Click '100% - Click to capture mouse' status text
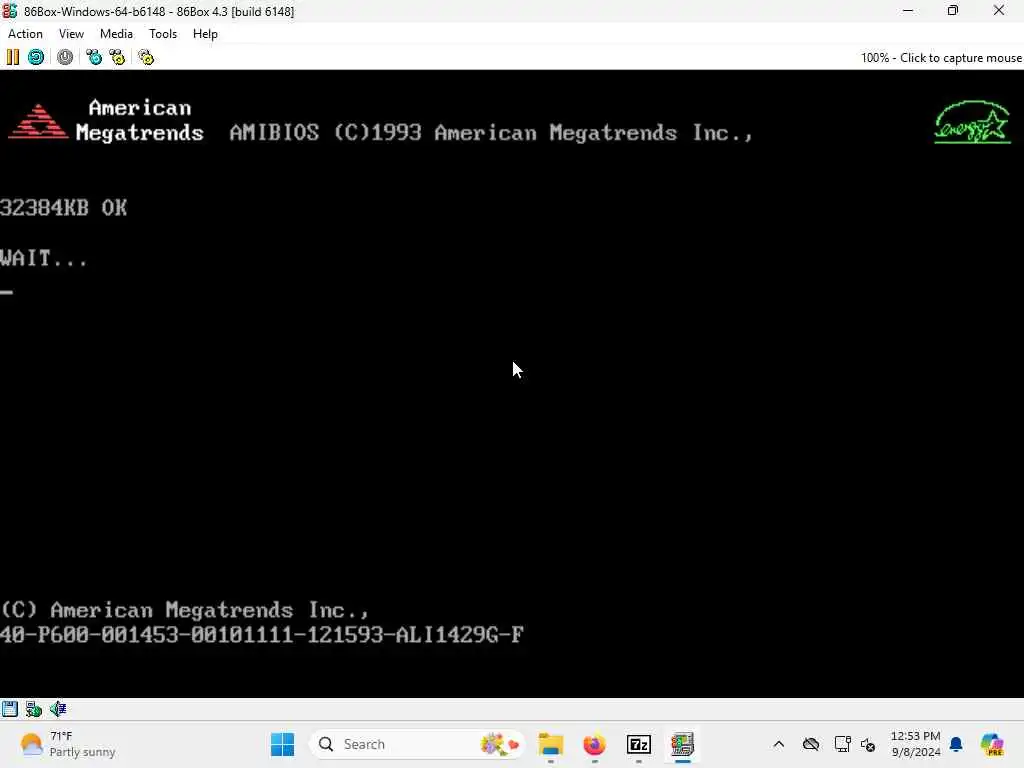 pyautogui.click(x=941, y=57)
